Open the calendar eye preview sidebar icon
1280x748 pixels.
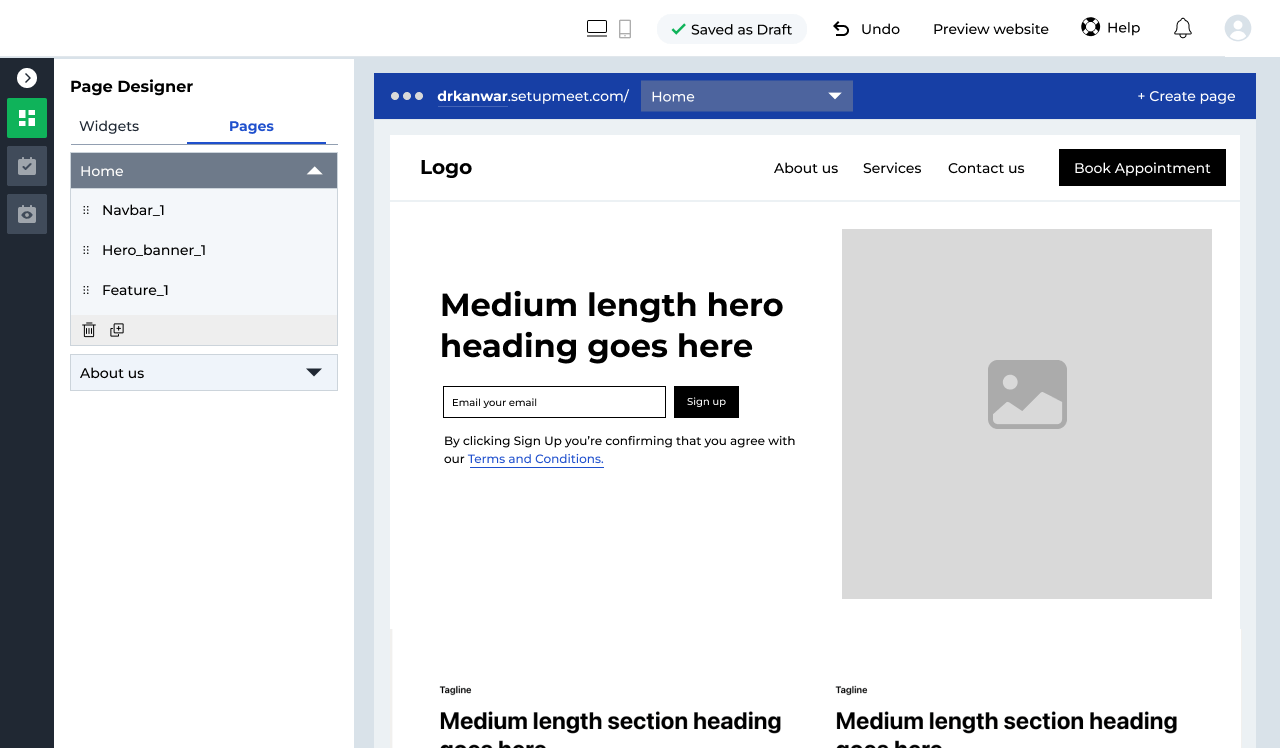(27, 214)
